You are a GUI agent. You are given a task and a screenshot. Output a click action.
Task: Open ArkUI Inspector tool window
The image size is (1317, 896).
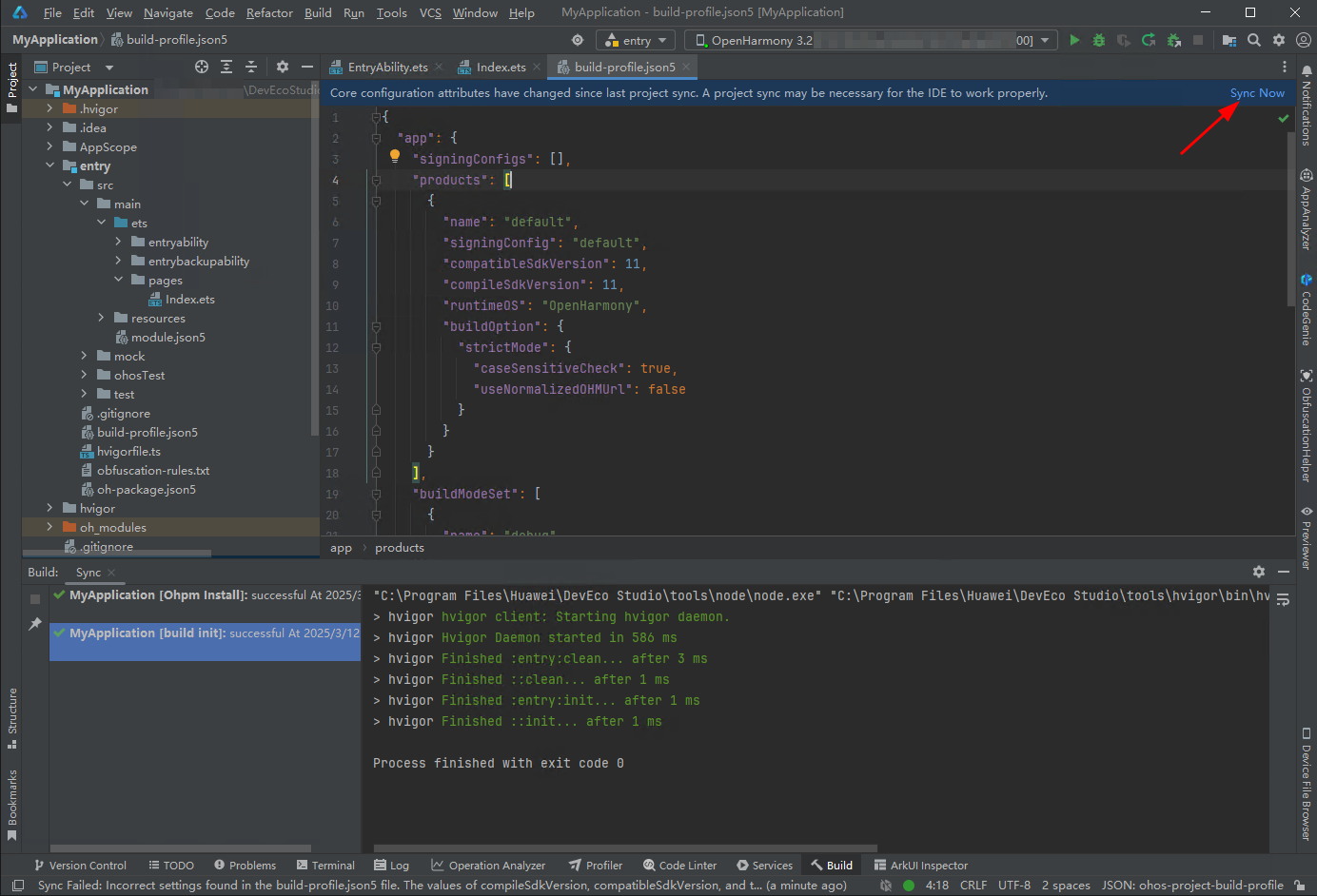(921, 865)
